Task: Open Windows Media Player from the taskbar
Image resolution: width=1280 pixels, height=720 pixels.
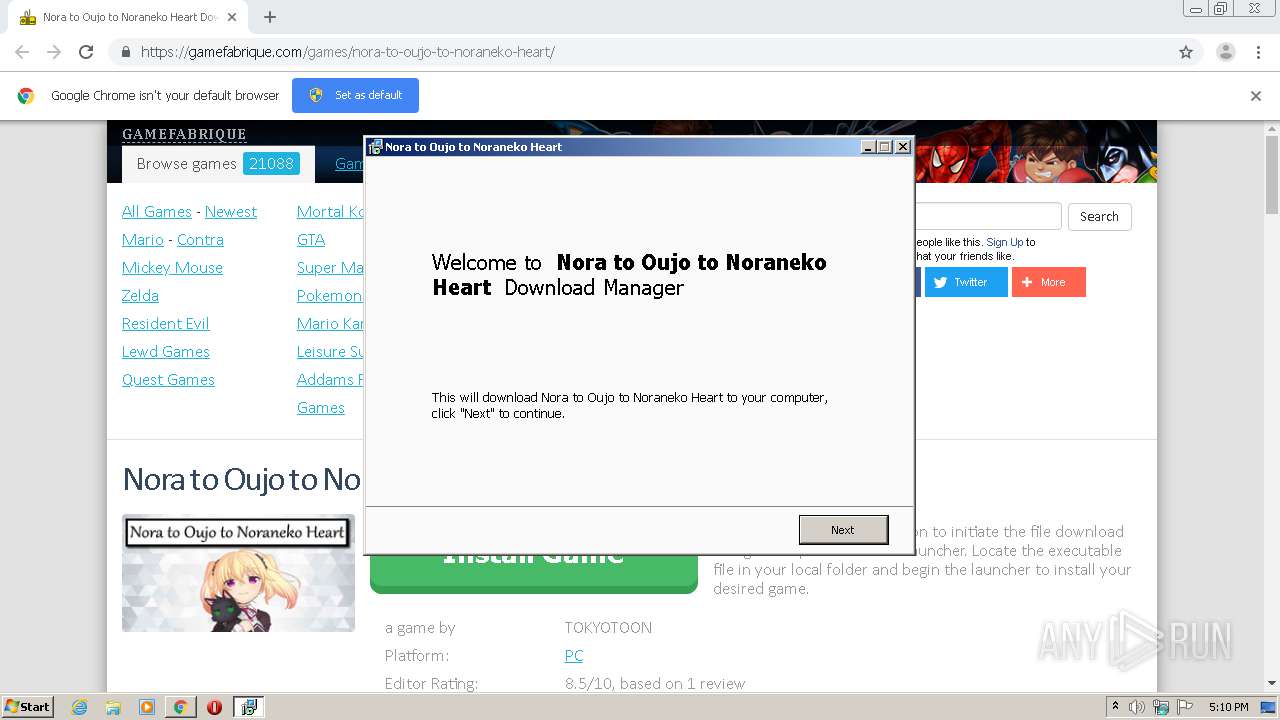Action: [147, 707]
